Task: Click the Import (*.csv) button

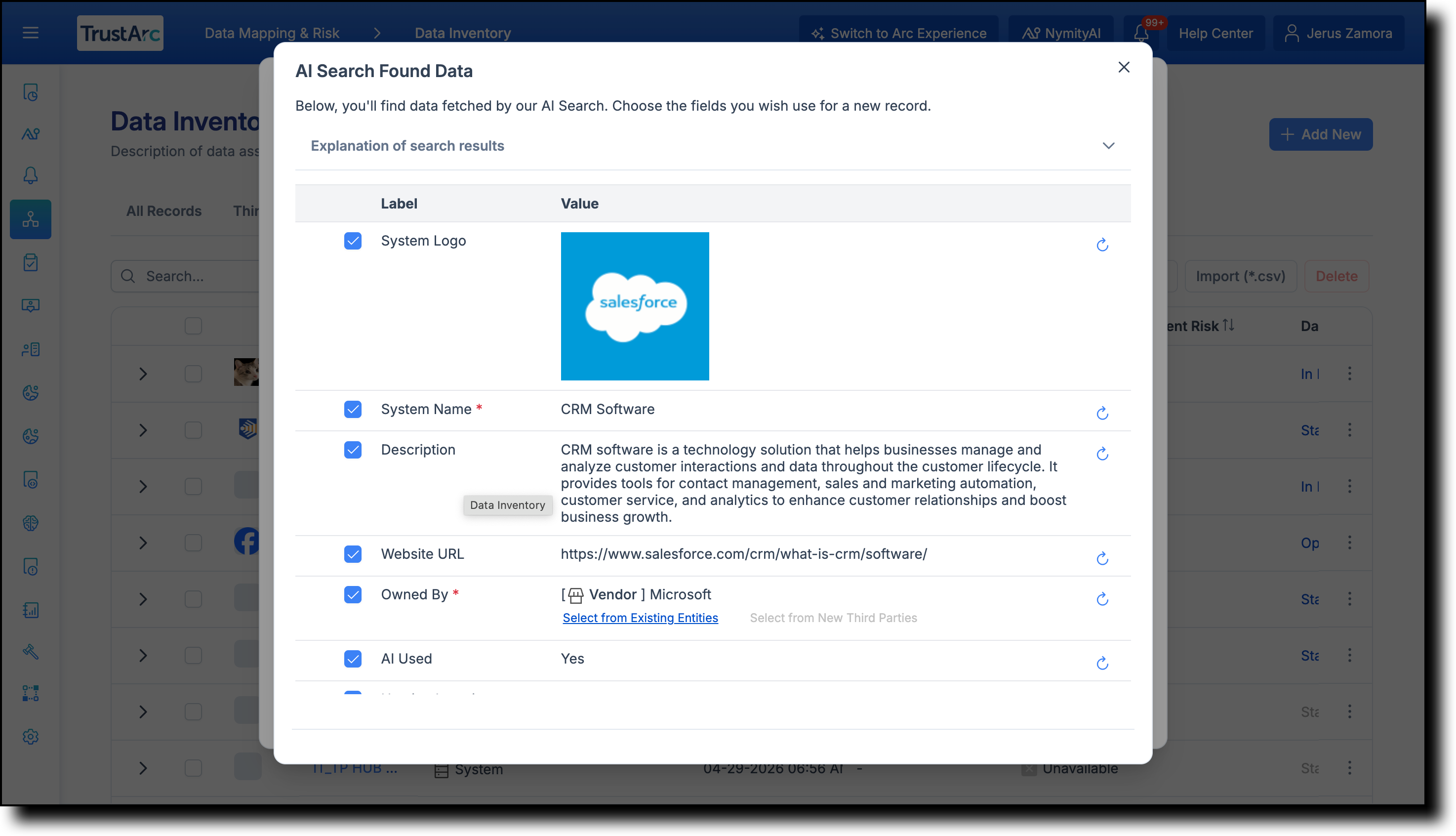Action: 1241,276
